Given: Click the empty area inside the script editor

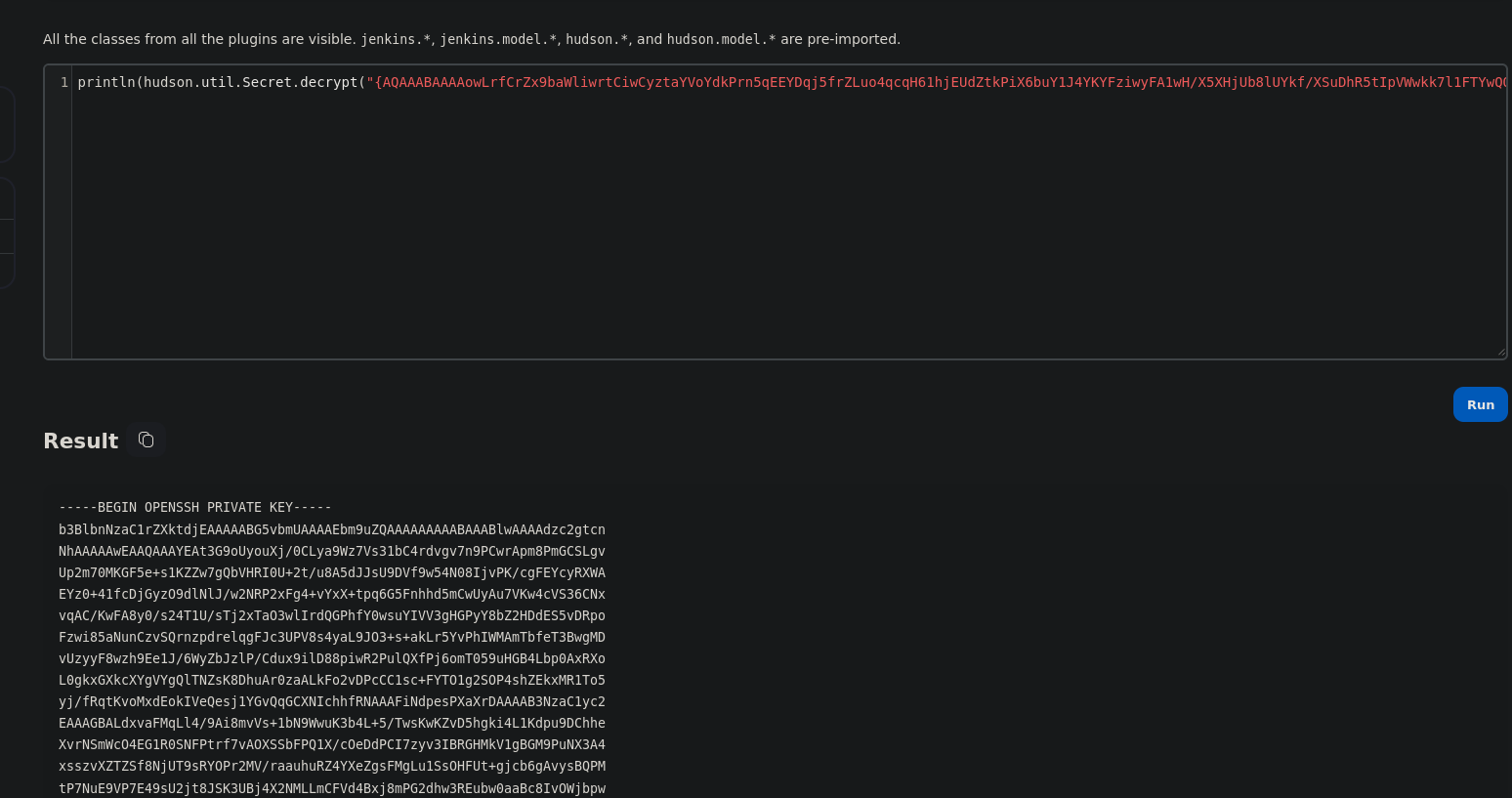Looking at the screenshot, I should (x=781, y=225).
